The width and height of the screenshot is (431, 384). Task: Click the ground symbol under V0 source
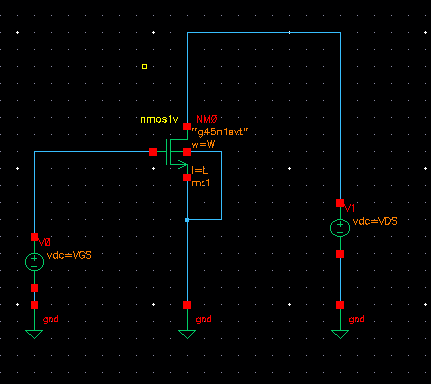point(34,334)
